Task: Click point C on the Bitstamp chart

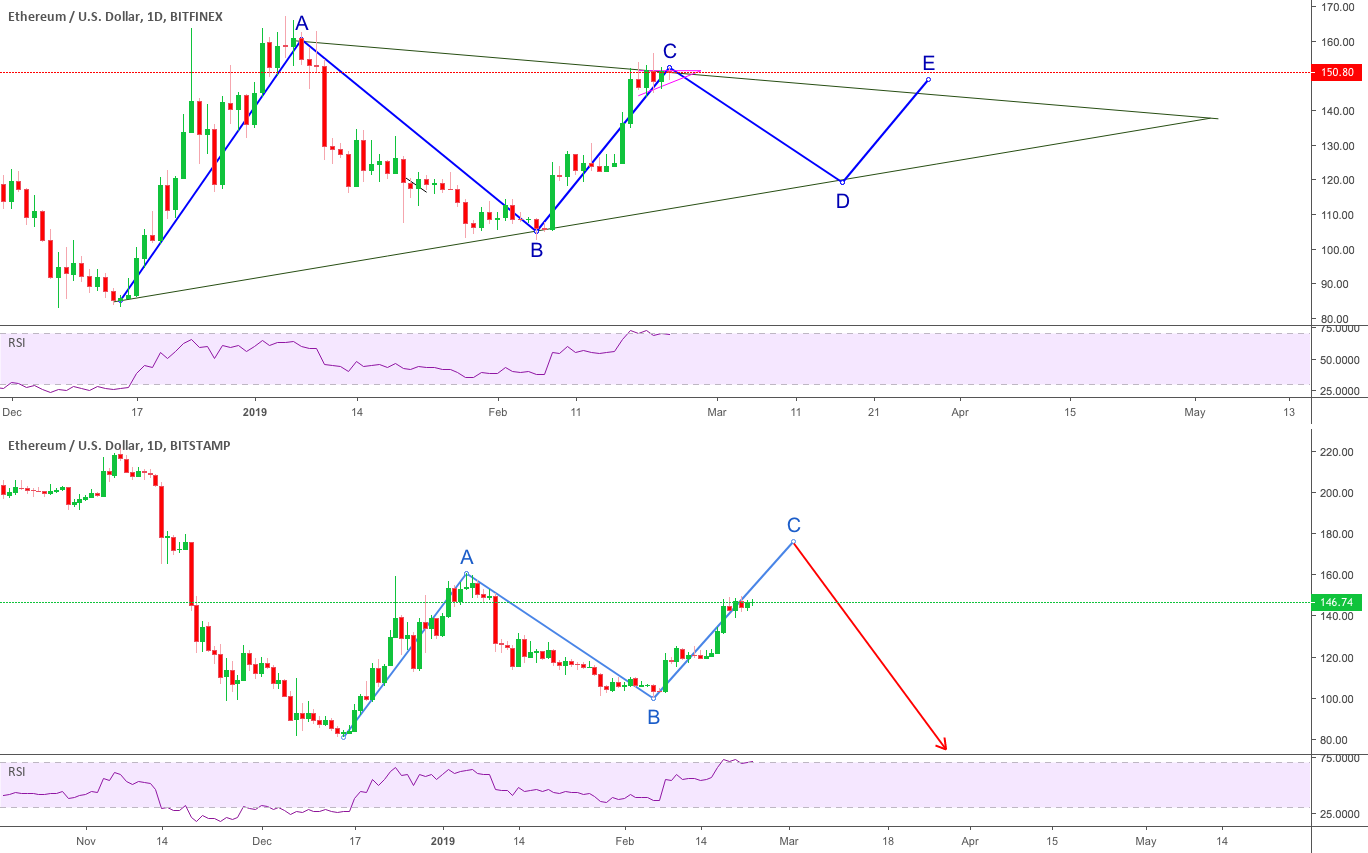Action: (x=793, y=524)
